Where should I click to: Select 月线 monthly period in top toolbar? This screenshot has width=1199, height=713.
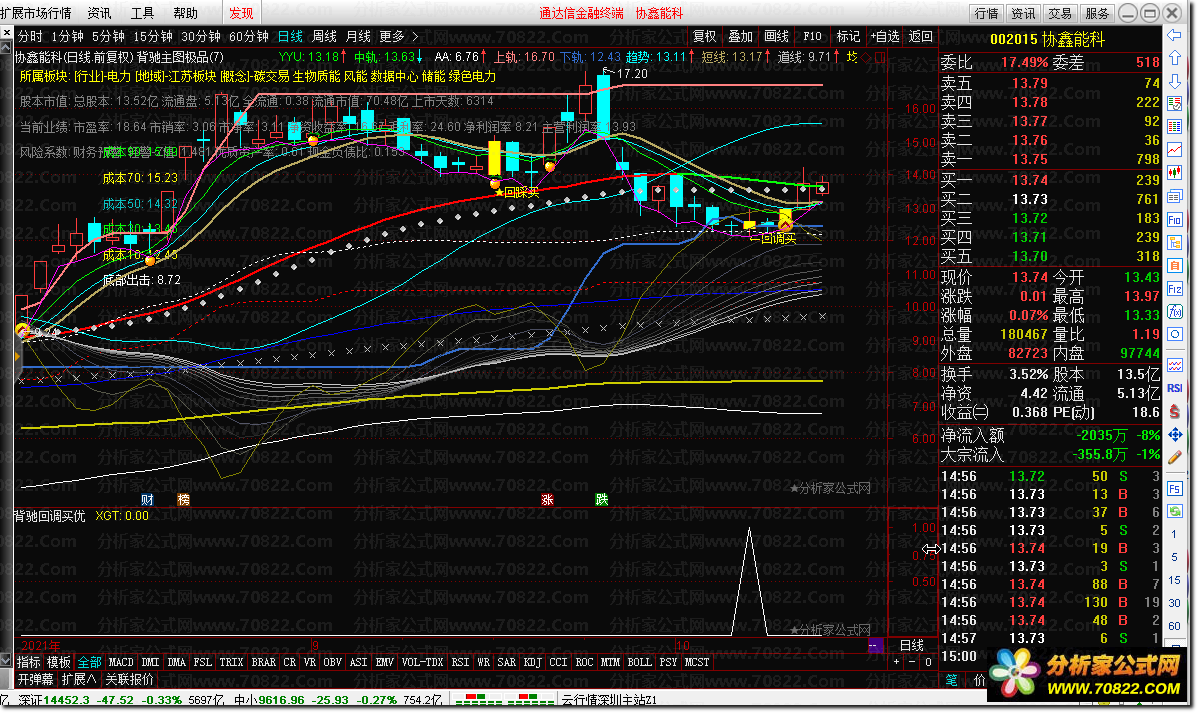coord(358,36)
